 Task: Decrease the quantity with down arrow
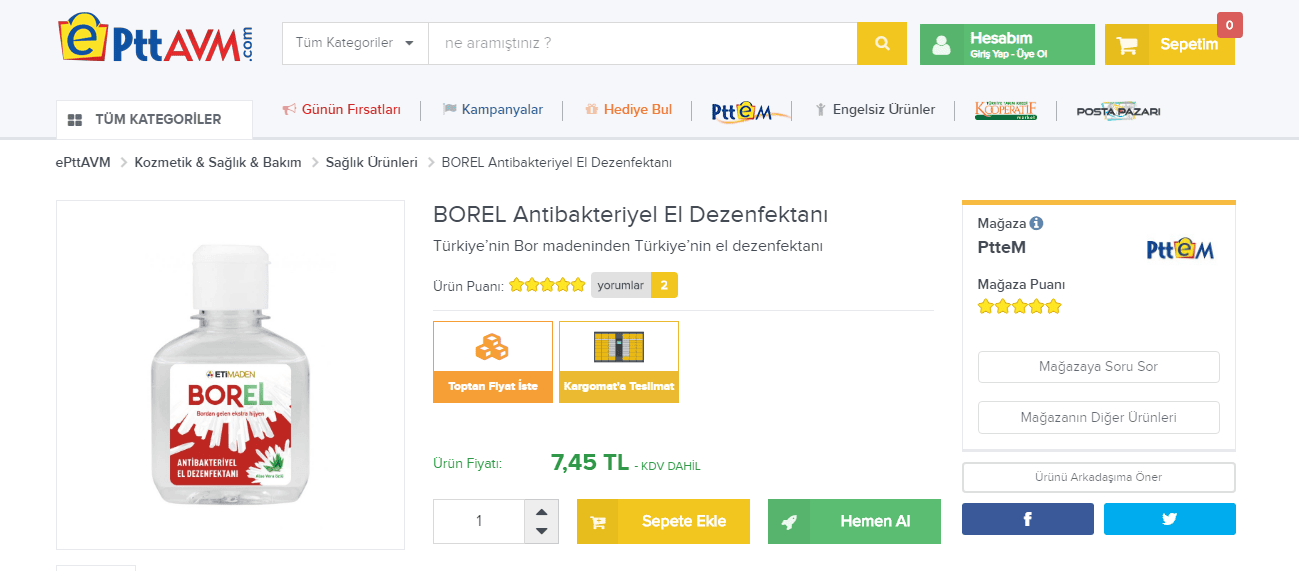pyautogui.click(x=541, y=531)
